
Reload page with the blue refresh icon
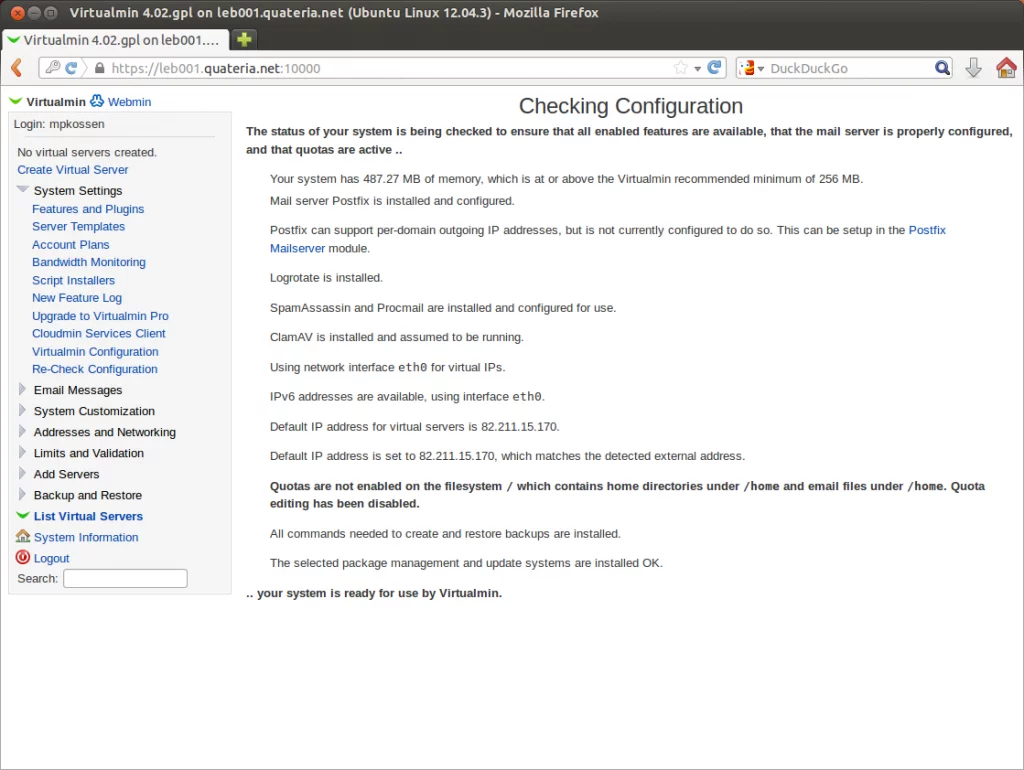click(x=714, y=67)
